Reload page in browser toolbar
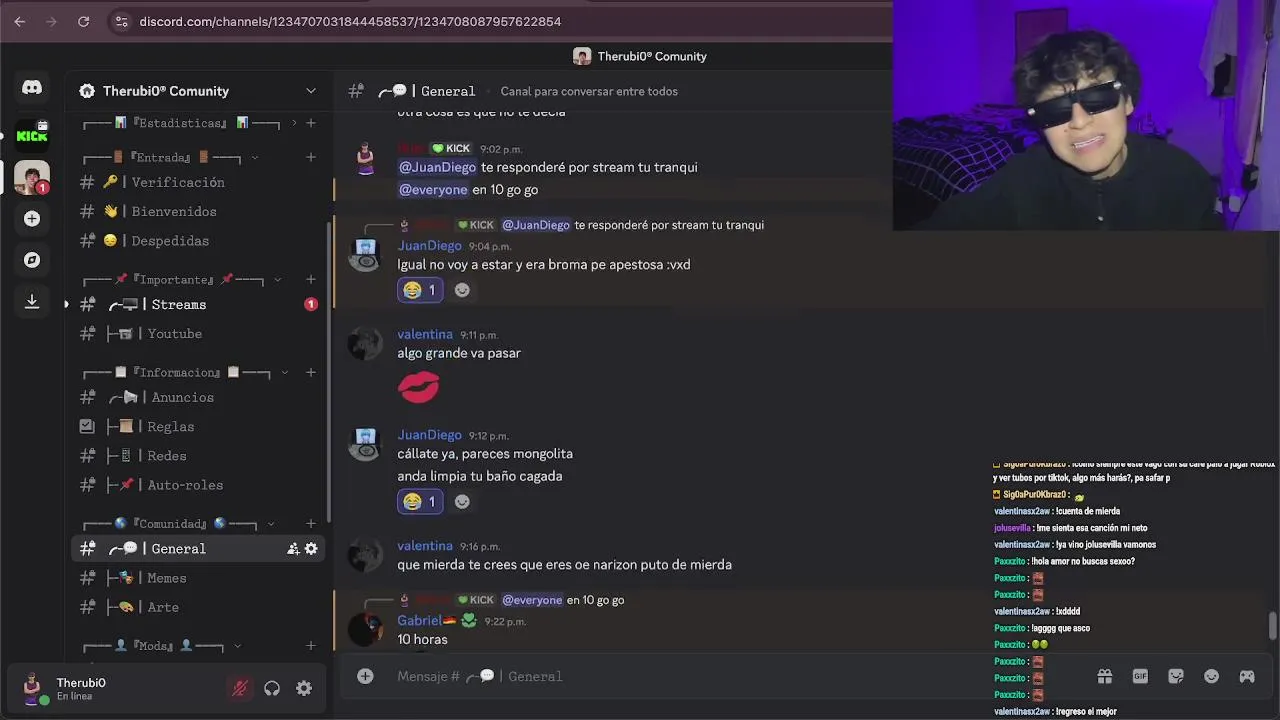Screen dimensions: 1280x720 (x=83, y=21)
